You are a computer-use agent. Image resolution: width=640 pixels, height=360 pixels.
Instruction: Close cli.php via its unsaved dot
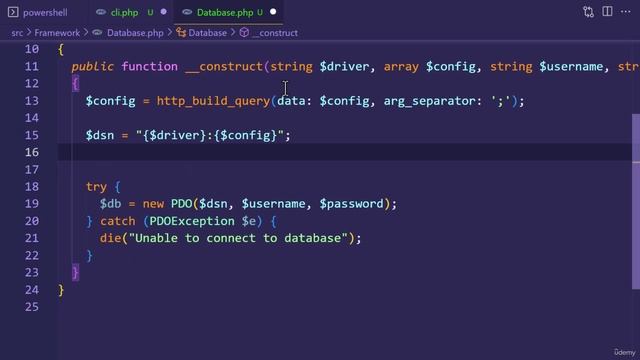(164, 12)
